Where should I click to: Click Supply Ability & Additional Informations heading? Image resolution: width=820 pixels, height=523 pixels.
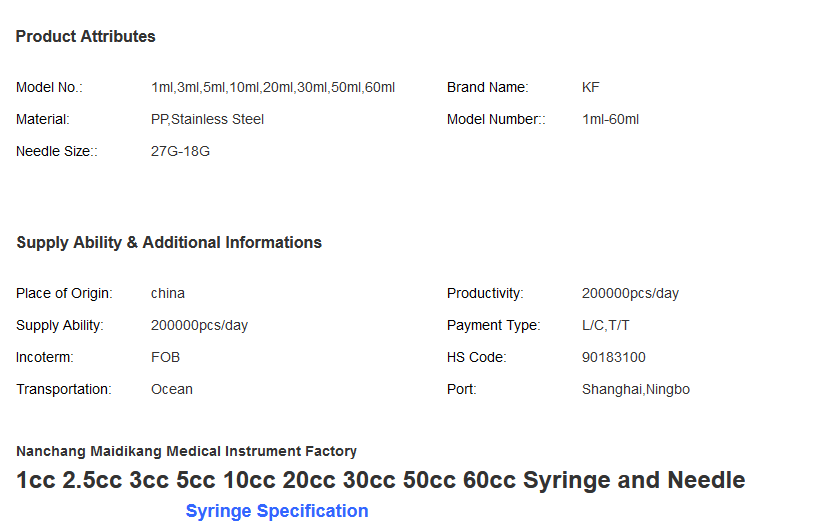point(169,243)
